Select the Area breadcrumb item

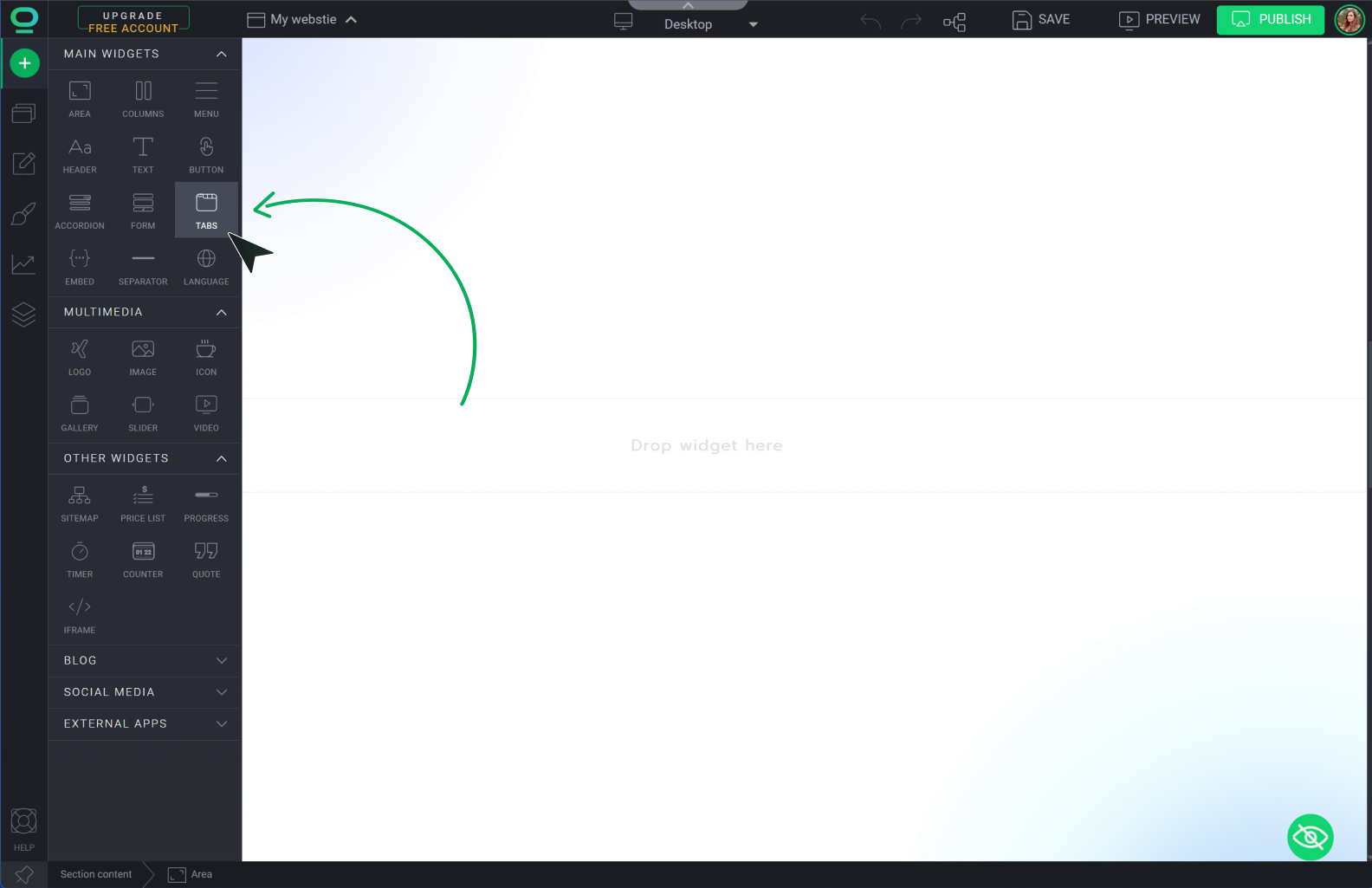coord(190,874)
